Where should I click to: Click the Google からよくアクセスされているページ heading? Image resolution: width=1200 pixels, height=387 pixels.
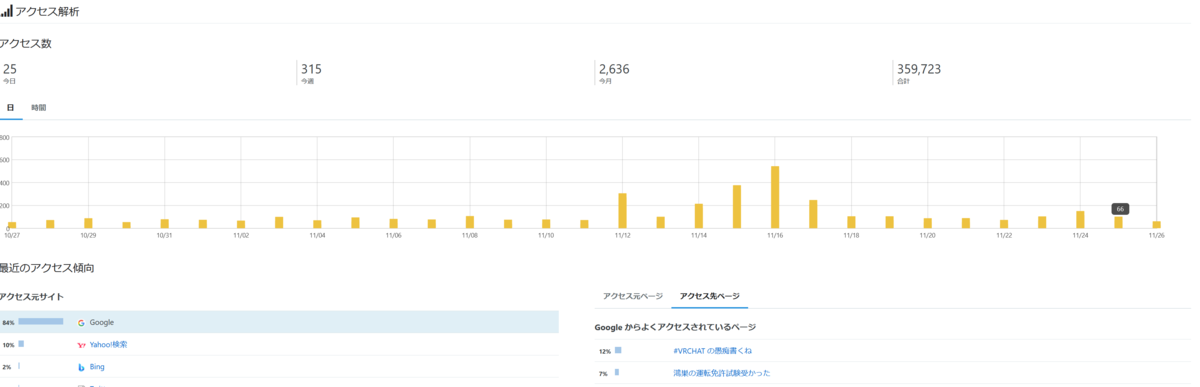pos(675,327)
